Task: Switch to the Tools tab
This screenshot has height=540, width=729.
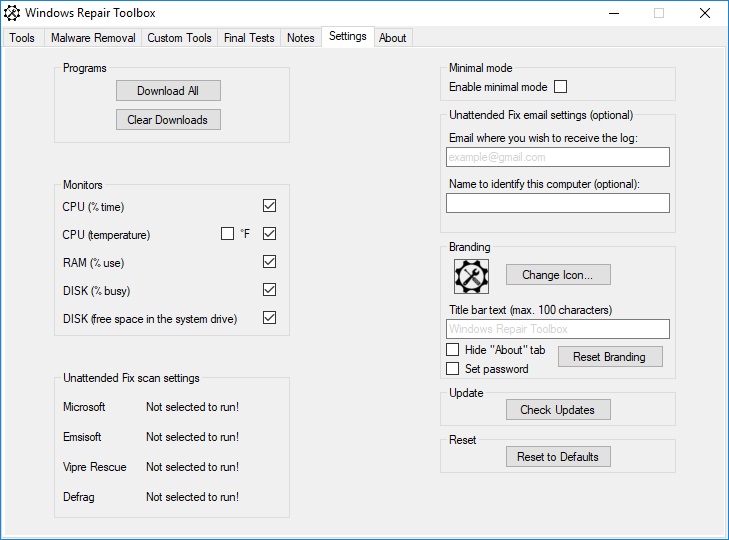Action: 22,38
